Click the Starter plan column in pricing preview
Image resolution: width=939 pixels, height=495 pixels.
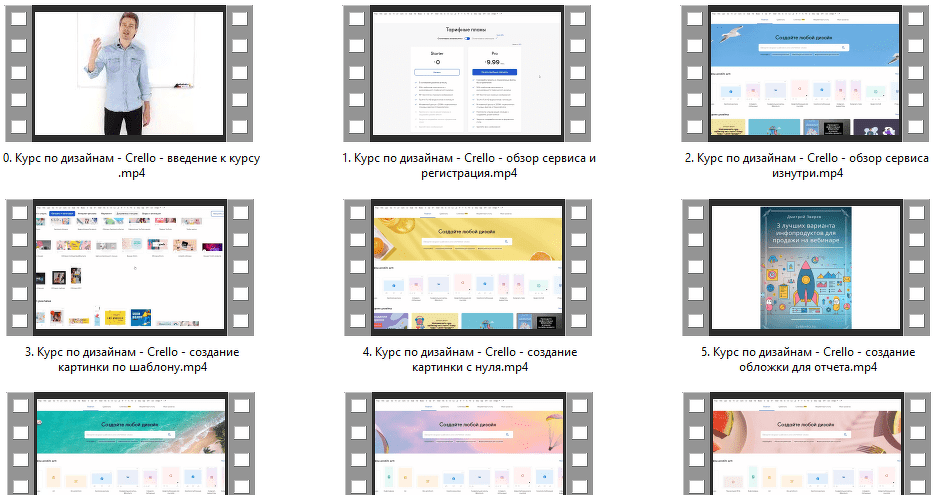435,90
